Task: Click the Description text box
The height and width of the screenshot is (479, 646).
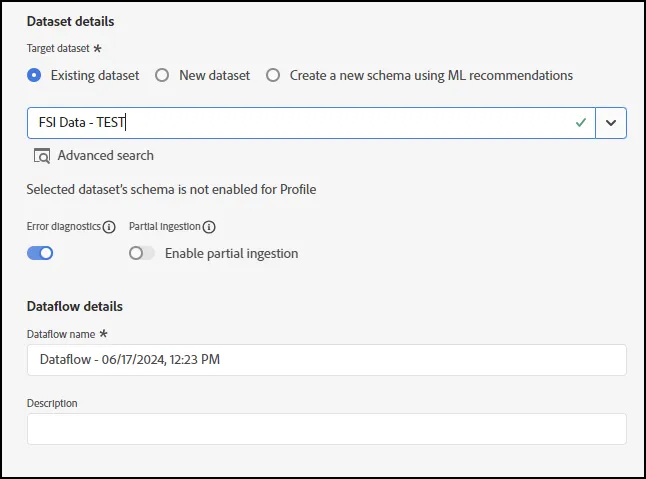Action: point(327,429)
